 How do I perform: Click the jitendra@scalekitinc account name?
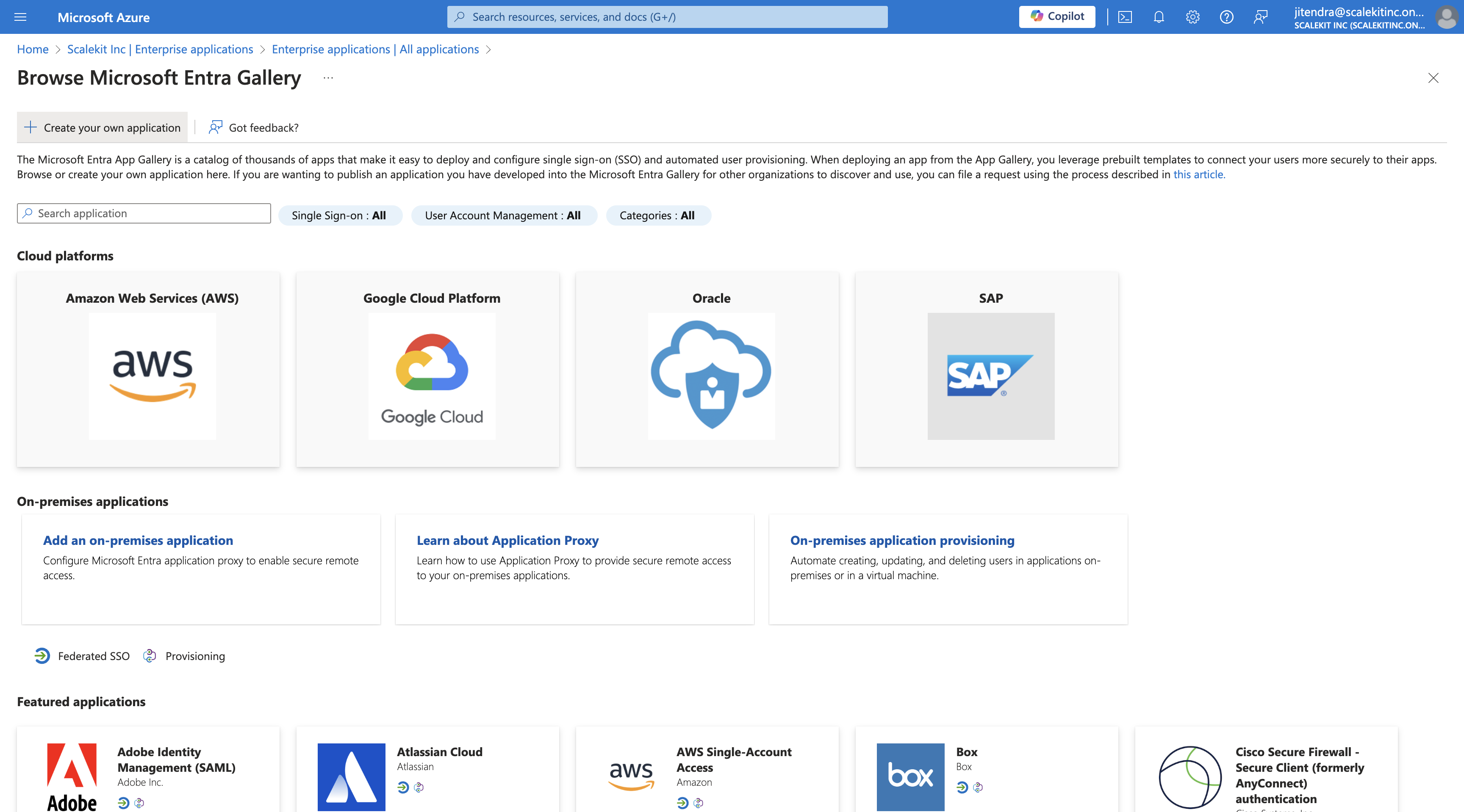pos(1359,12)
